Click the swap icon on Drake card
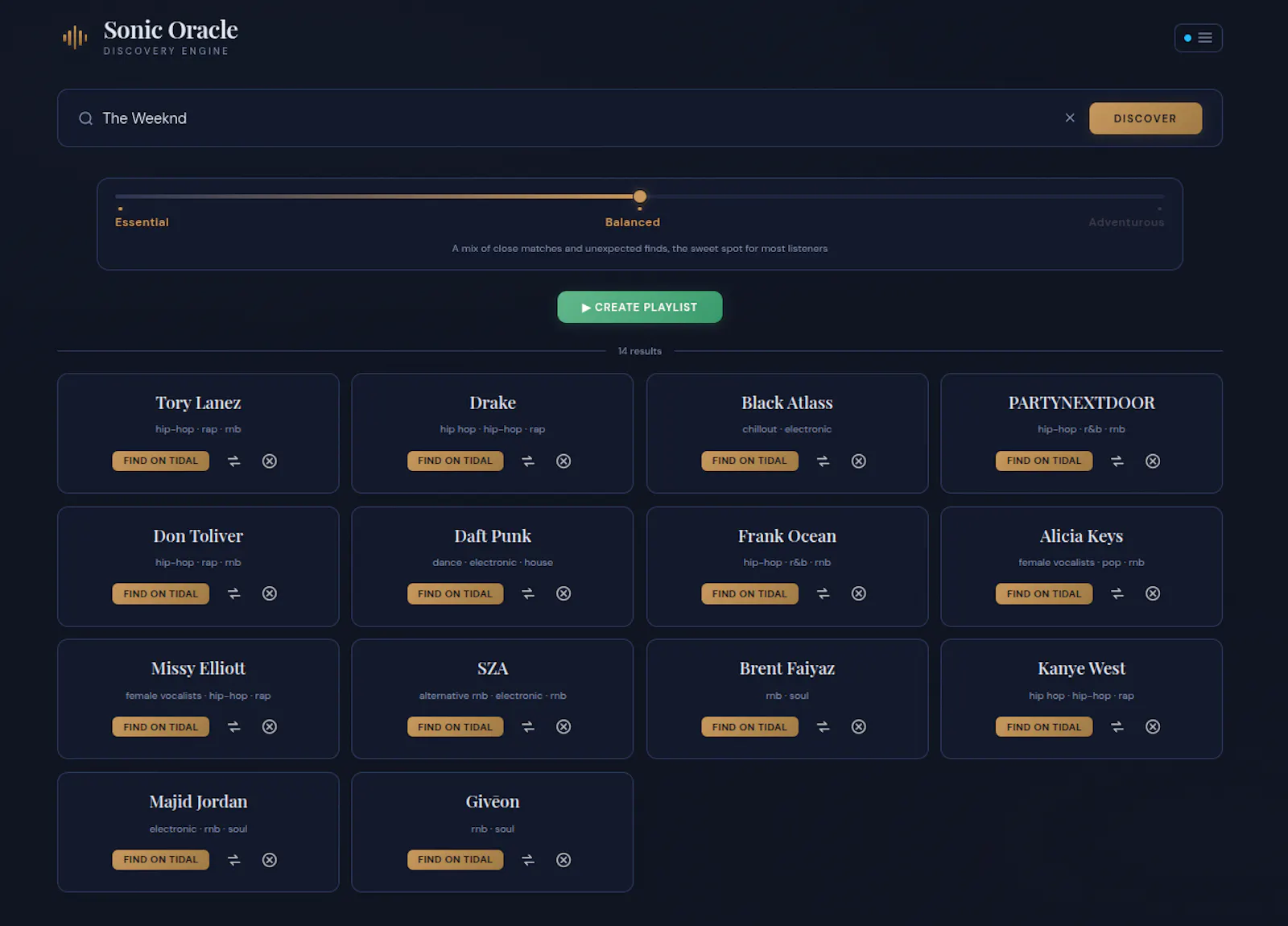The width and height of the screenshot is (1288, 926). click(528, 461)
